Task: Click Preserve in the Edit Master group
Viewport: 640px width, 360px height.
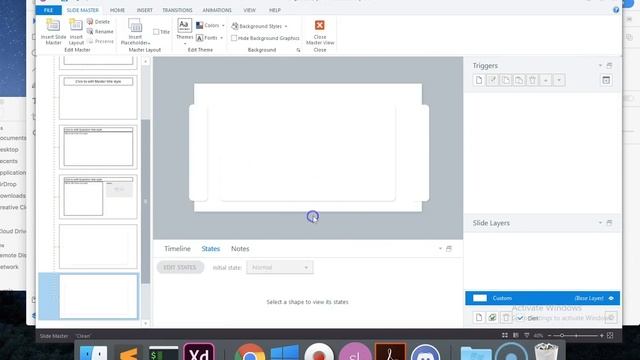Action: pyautogui.click(x=100, y=41)
